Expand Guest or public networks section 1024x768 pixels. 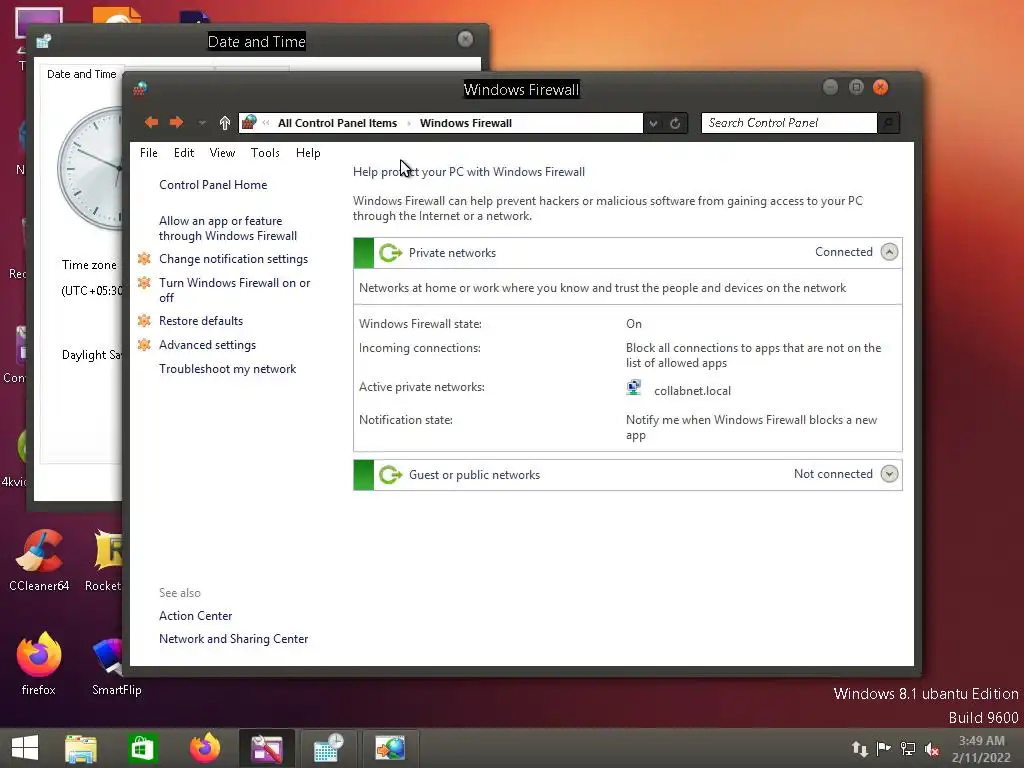click(889, 474)
